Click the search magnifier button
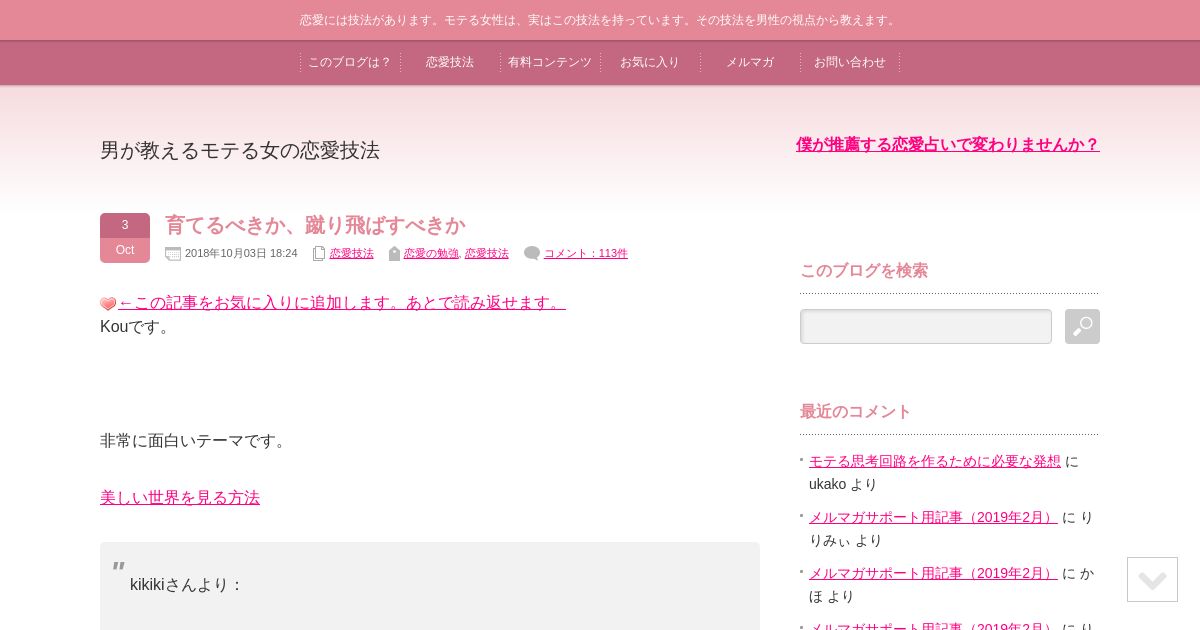The width and height of the screenshot is (1200, 630). tap(1082, 326)
